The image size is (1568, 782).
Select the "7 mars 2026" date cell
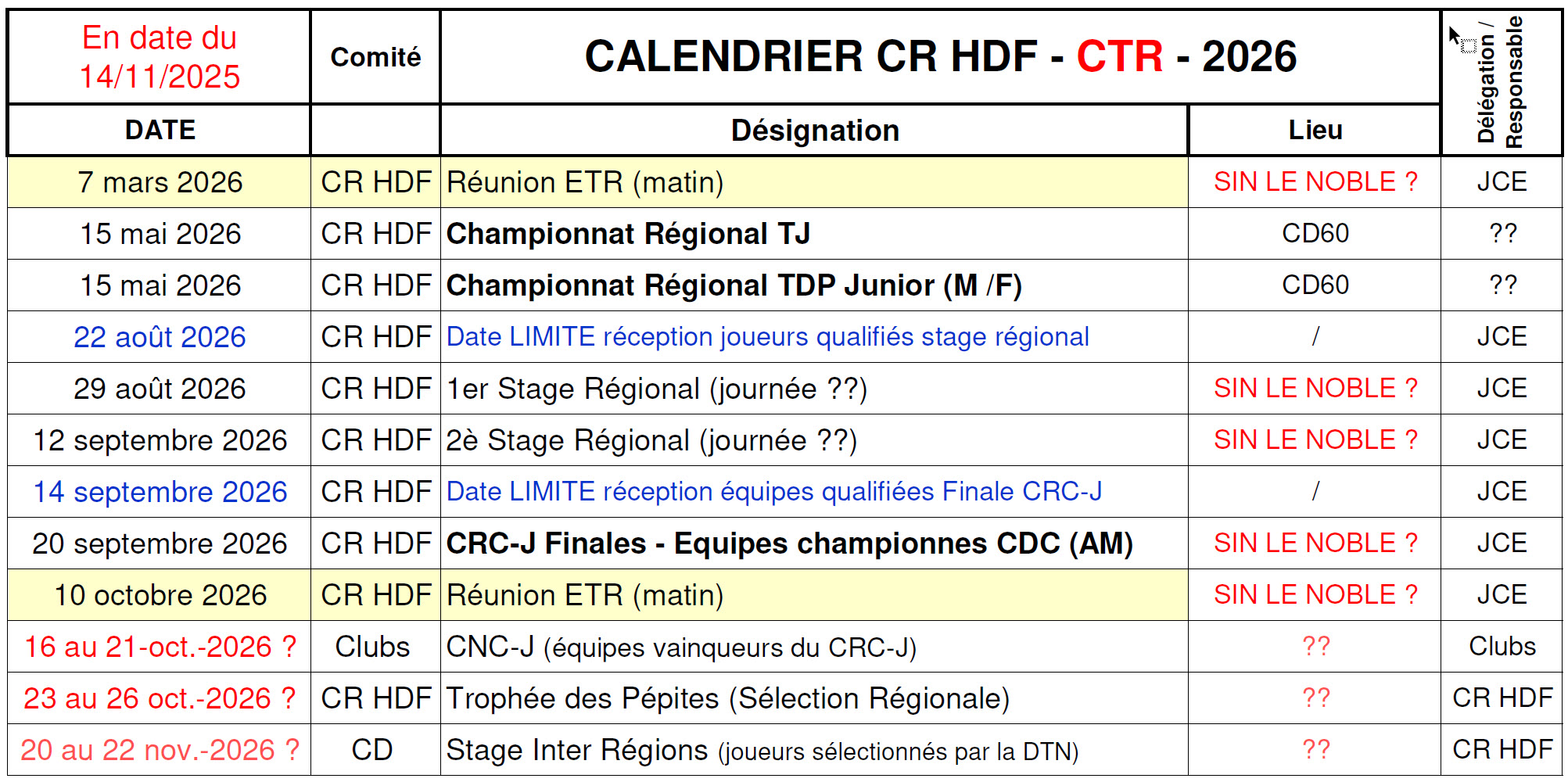click(x=160, y=182)
